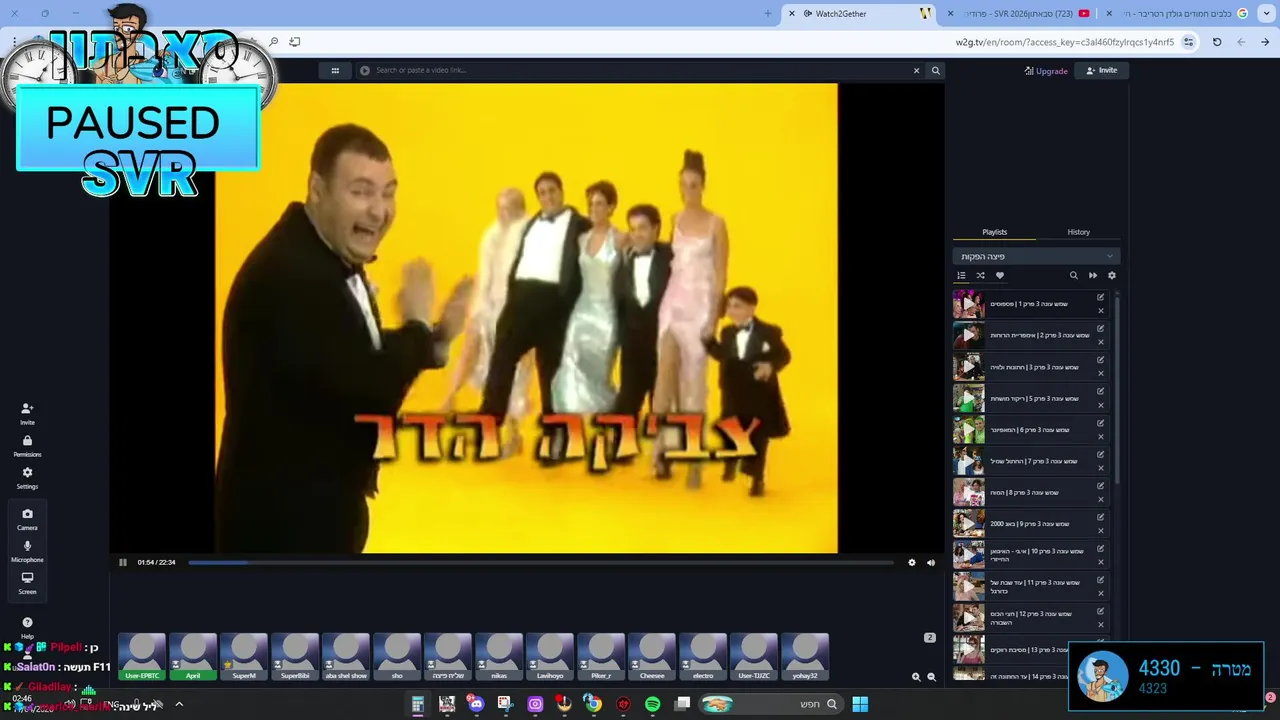Switch to the Playlists tab
Viewport: 1280px width, 720px height.
[994, 232]
